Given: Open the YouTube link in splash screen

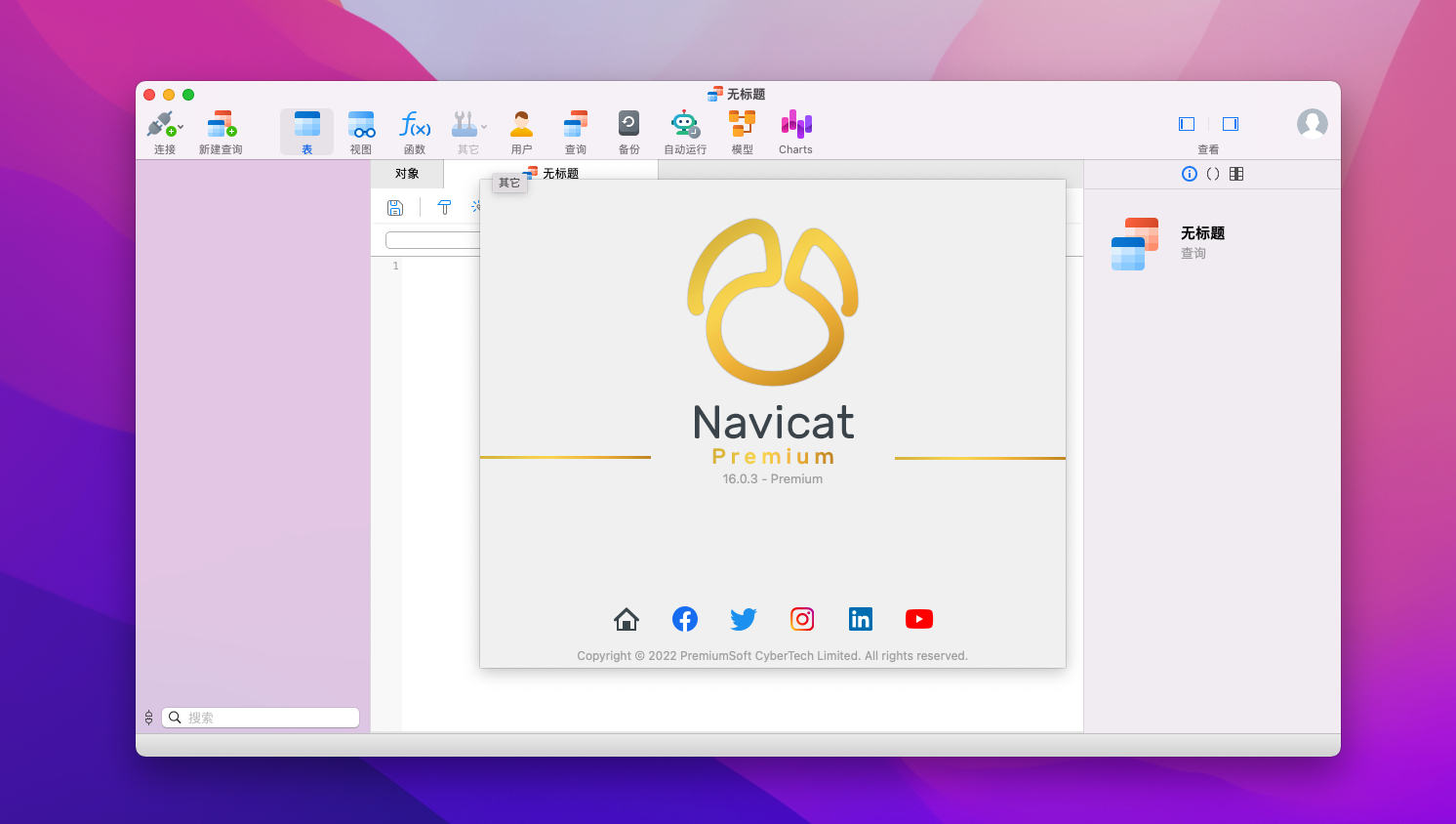Looking at the screenshot, I should point(918,619).
